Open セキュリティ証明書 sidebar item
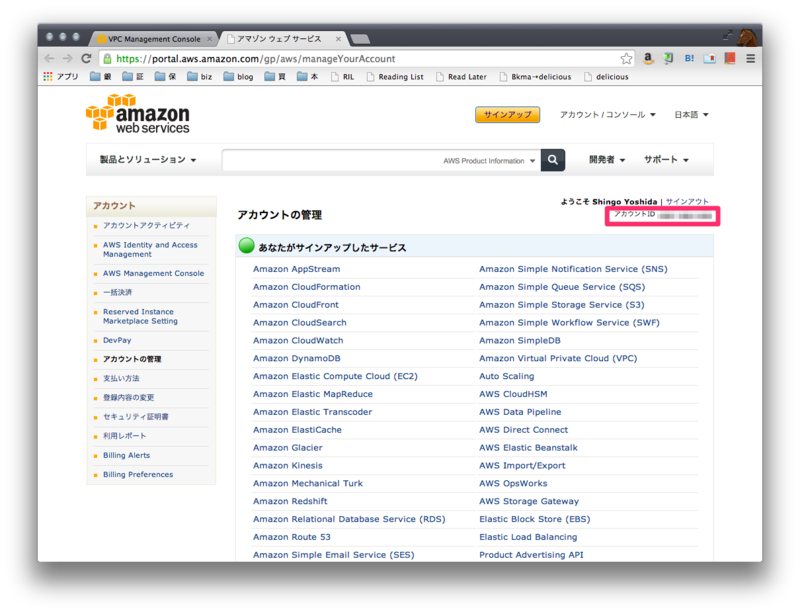The height and width of the screenshot is (614, 800). (136, 417)
